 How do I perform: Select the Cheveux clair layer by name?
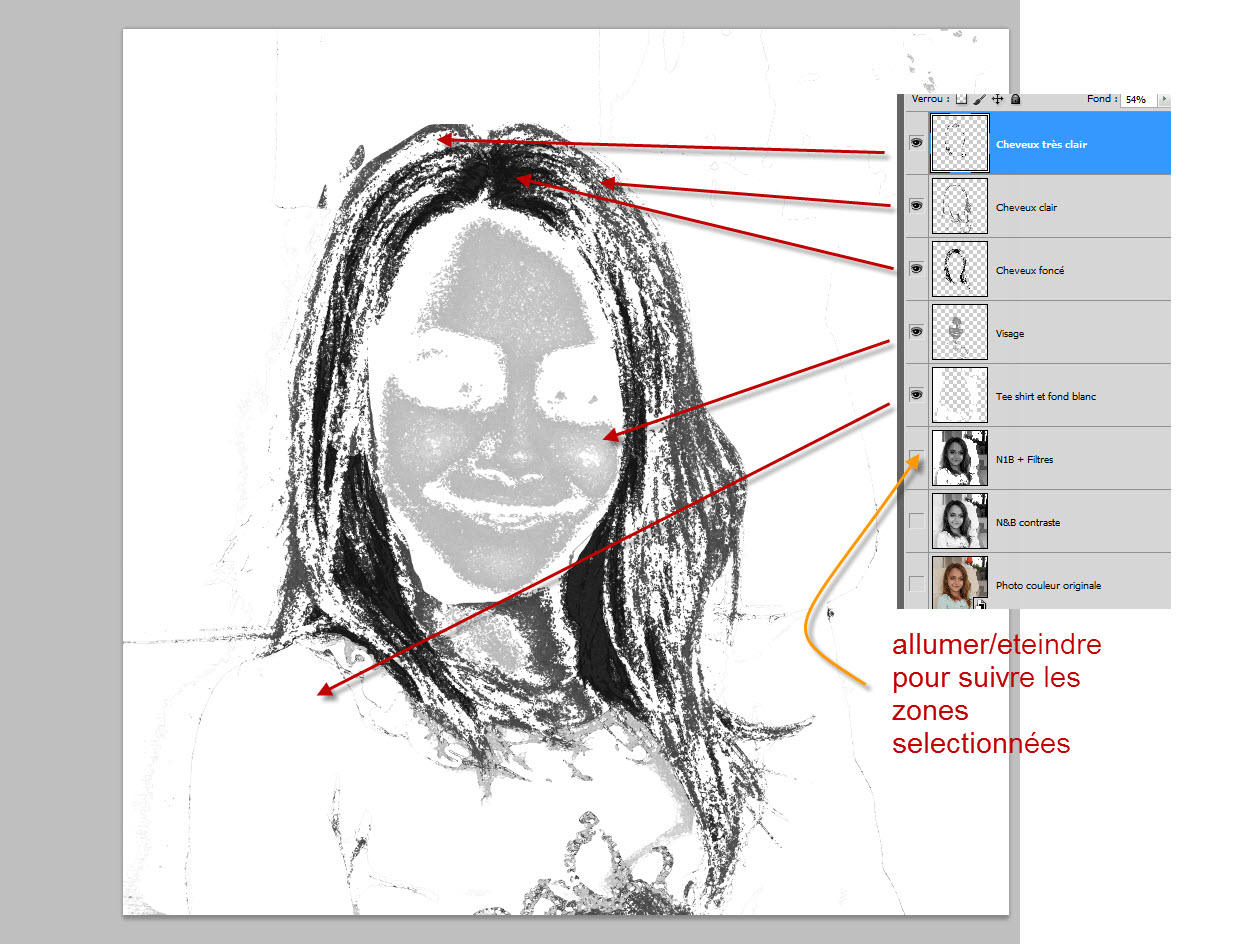pyautogui.click(x=1026, y=208)
